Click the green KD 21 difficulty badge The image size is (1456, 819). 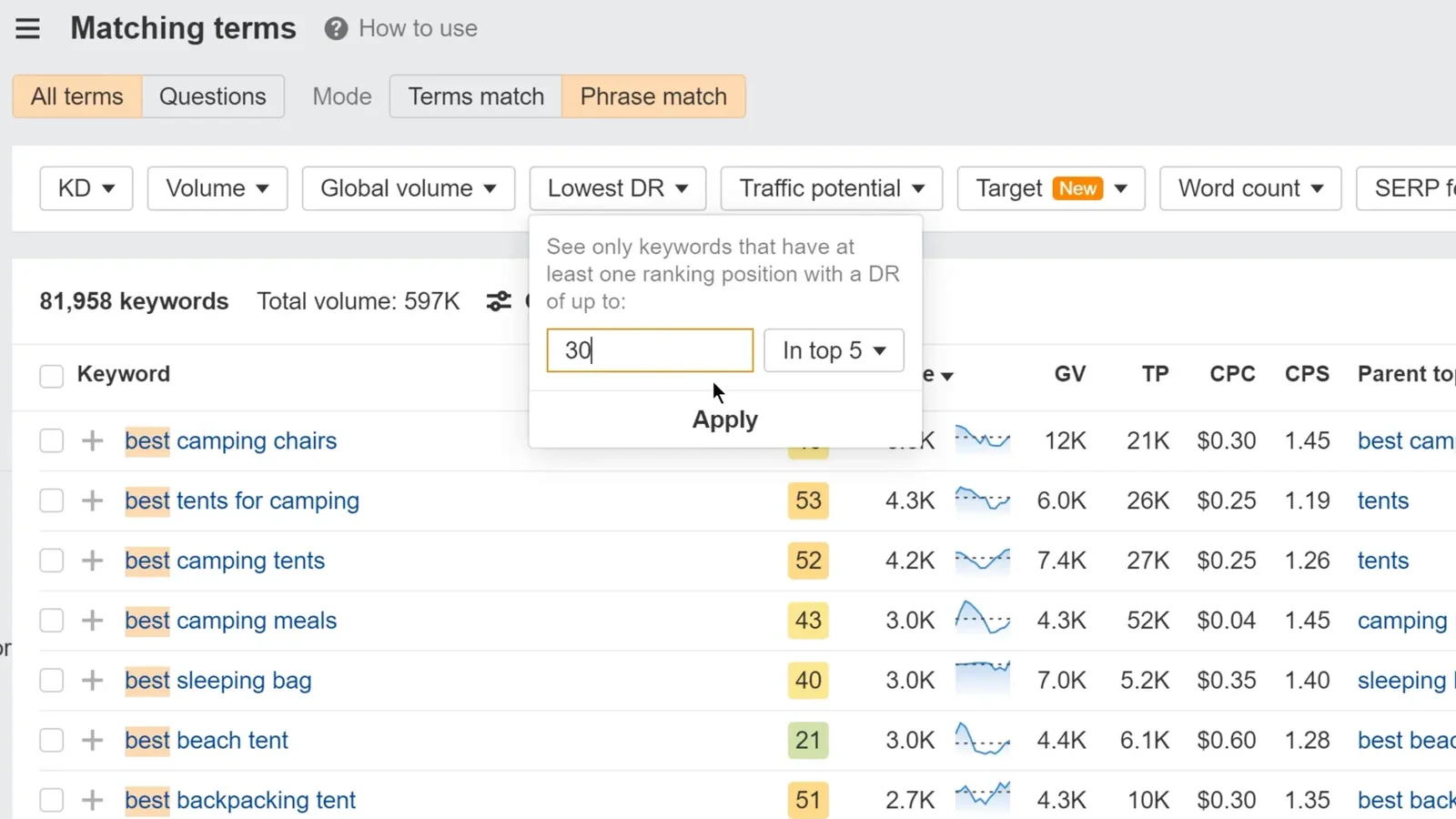click(x=808, y=741)
